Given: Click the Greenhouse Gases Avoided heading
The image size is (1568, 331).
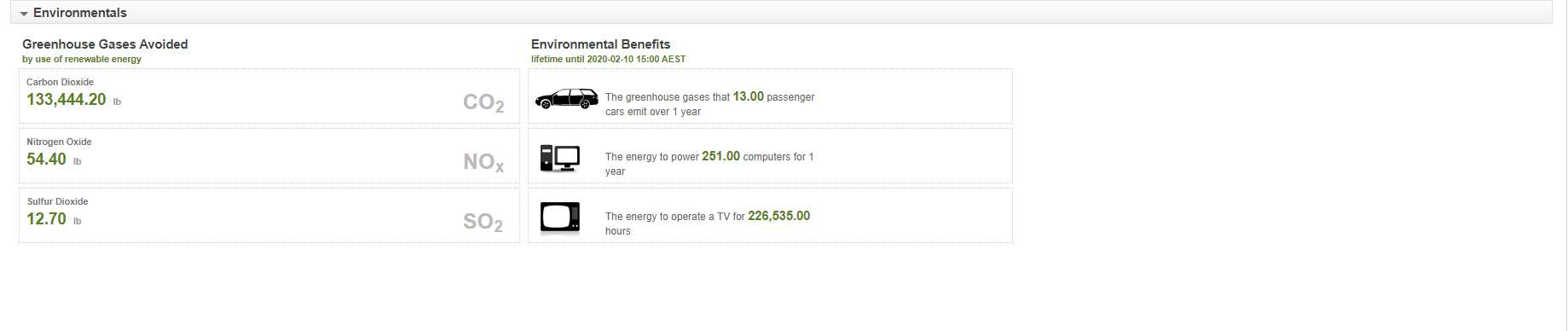Looking at the screenshot, I should pyautogui.click(x=105, y=44).
